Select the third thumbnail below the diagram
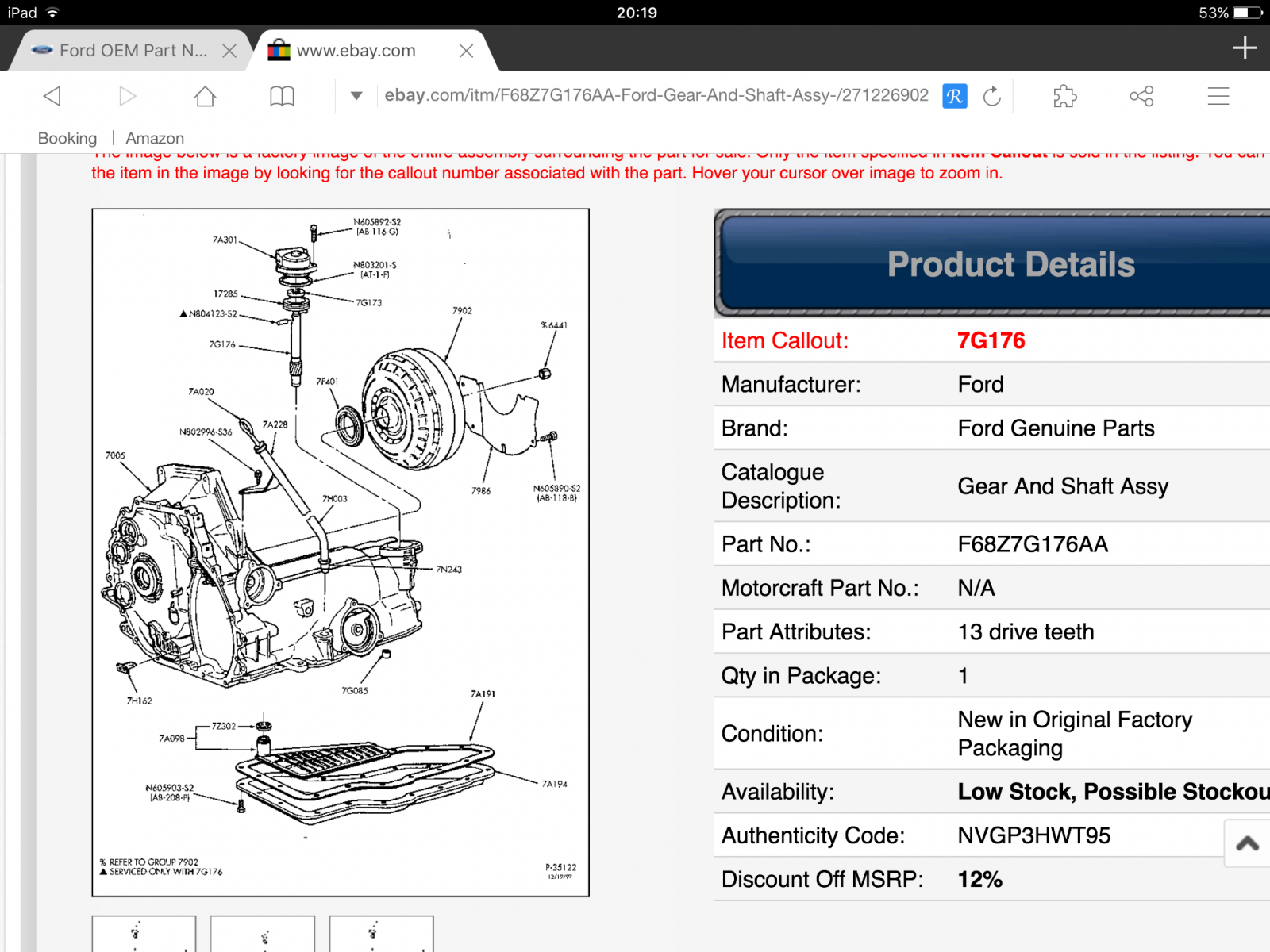Screen dimensions: 1270x952 tap(382, 934)
